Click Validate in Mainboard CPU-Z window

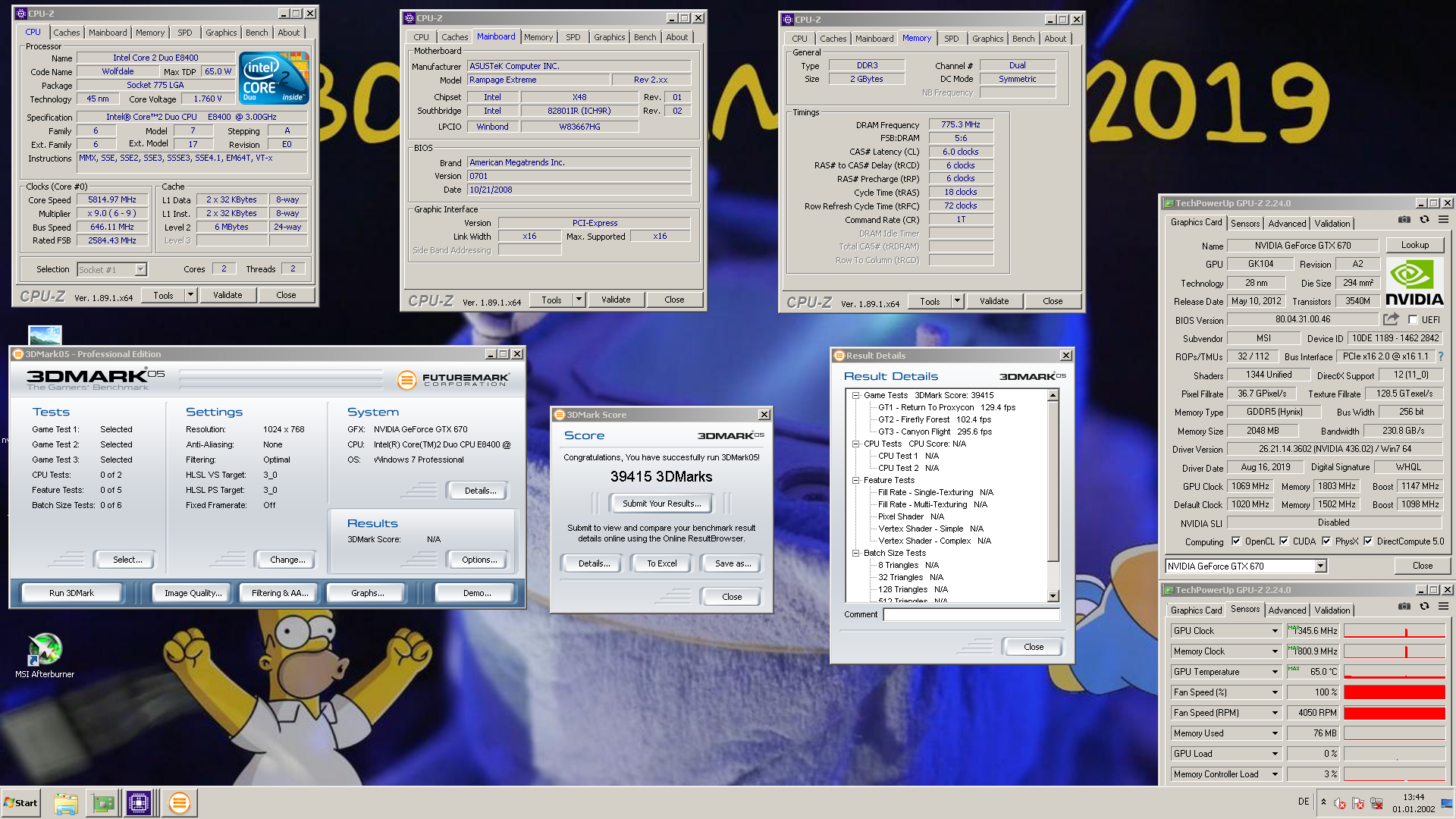(616, 300)
